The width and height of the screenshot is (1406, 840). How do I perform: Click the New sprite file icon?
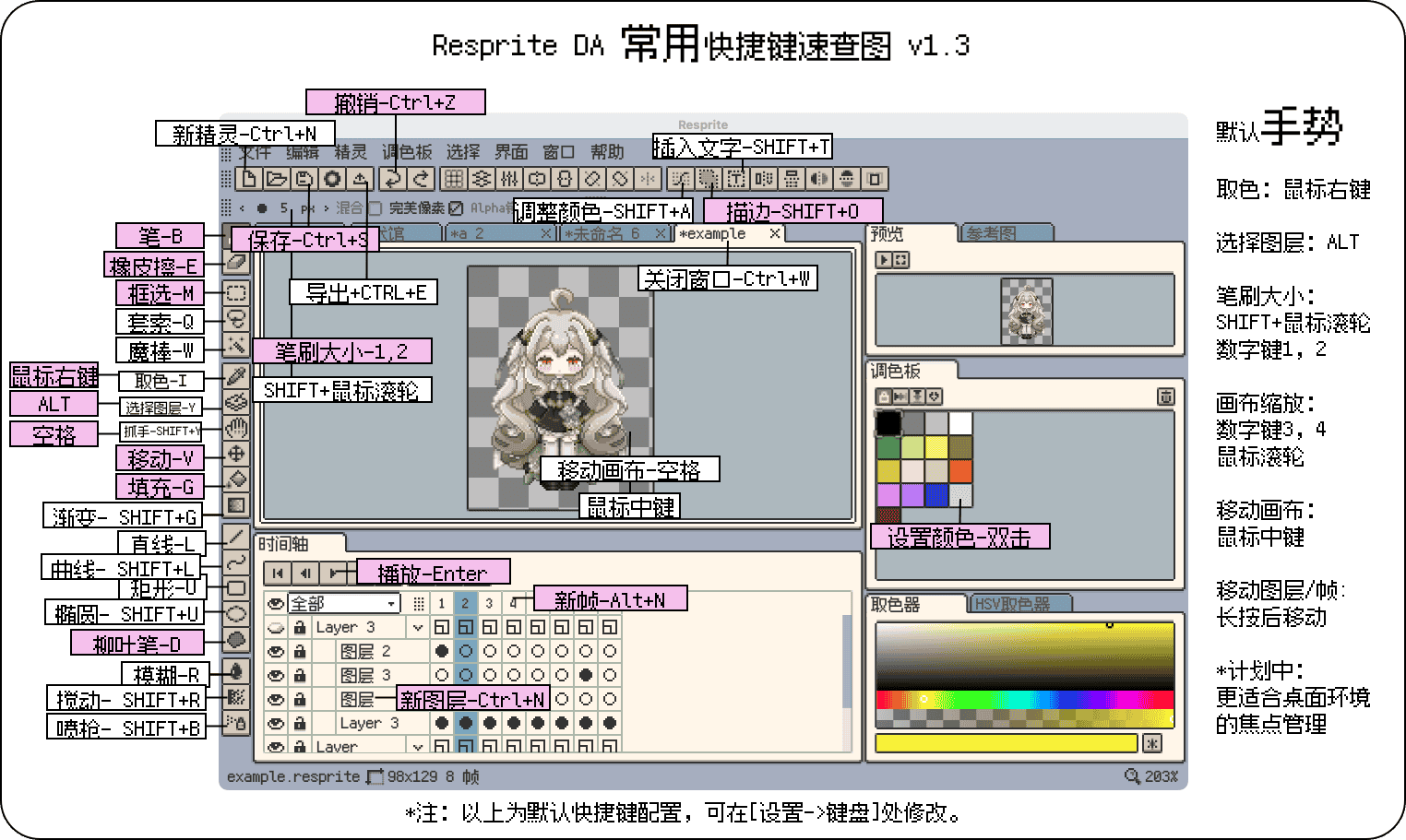pos(249,179)
